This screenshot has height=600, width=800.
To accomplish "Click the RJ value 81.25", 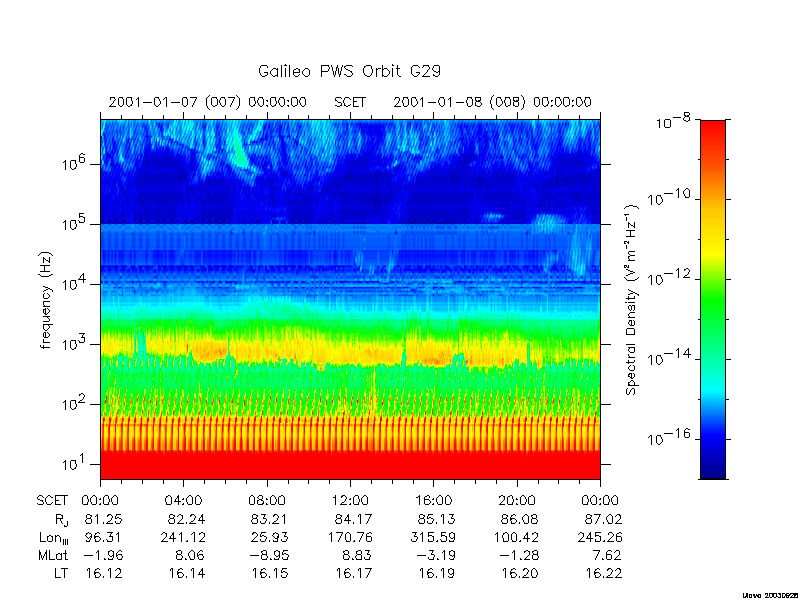I will 104,519.
